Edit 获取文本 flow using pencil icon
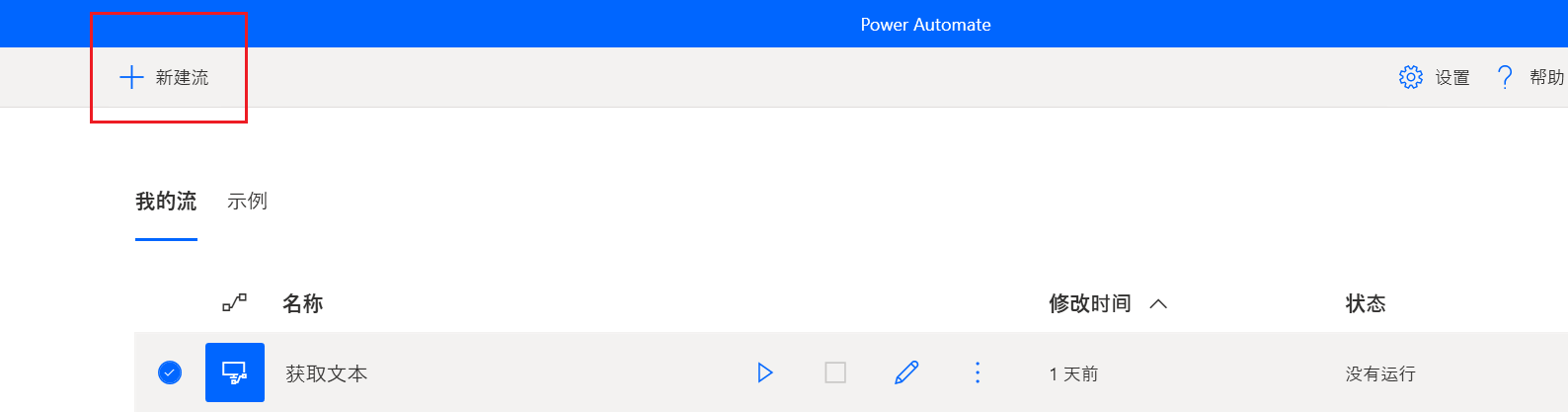 [x=906, y=372]
